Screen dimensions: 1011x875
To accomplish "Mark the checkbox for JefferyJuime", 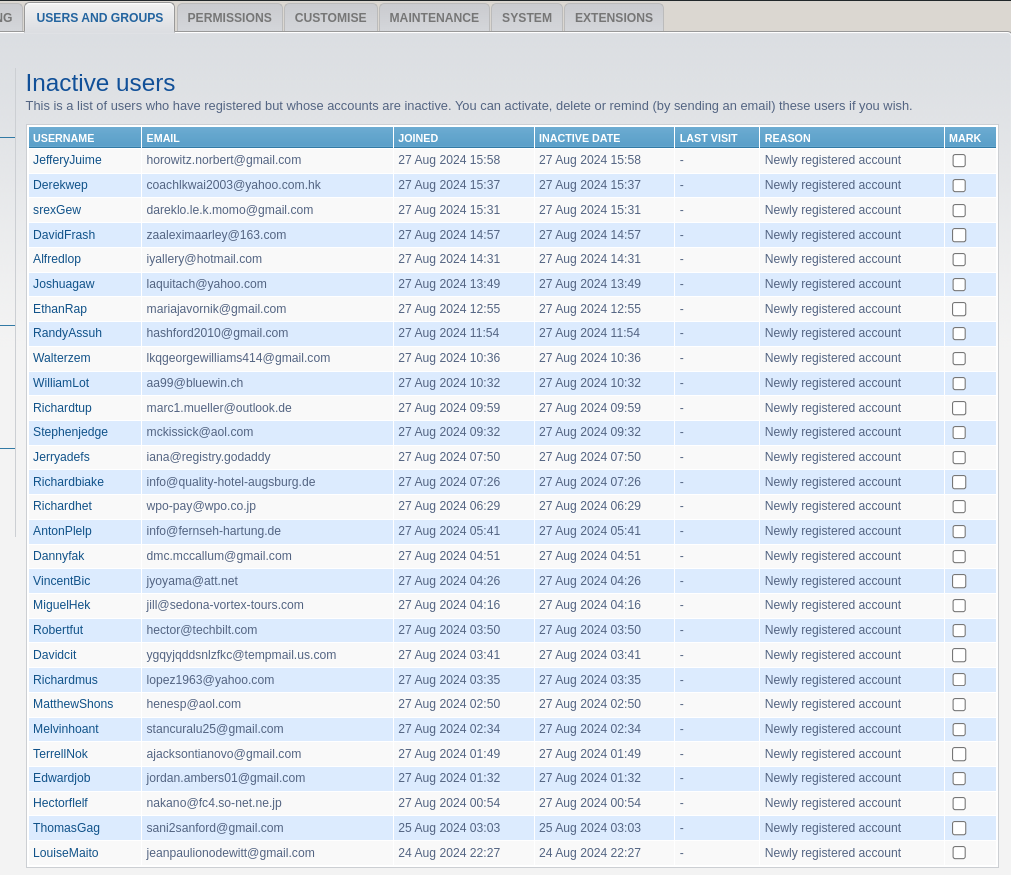I will click(x=958, y=161).
